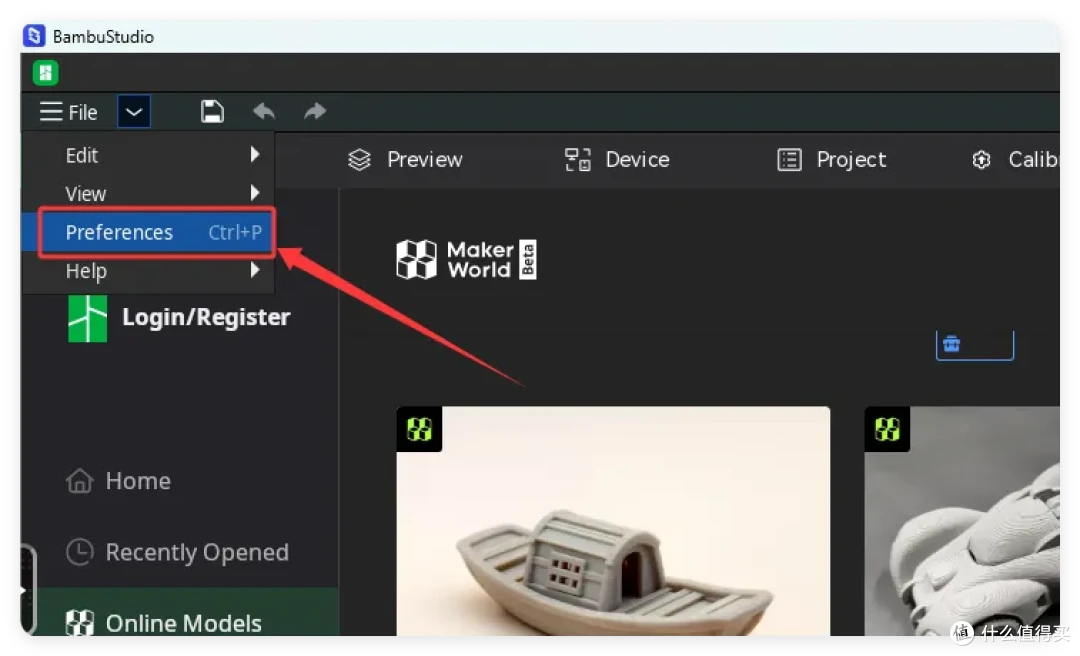Click the Undo arrow icon
Image resolution: width=1080 pixels, height=656 pixels.
(264, 111)
